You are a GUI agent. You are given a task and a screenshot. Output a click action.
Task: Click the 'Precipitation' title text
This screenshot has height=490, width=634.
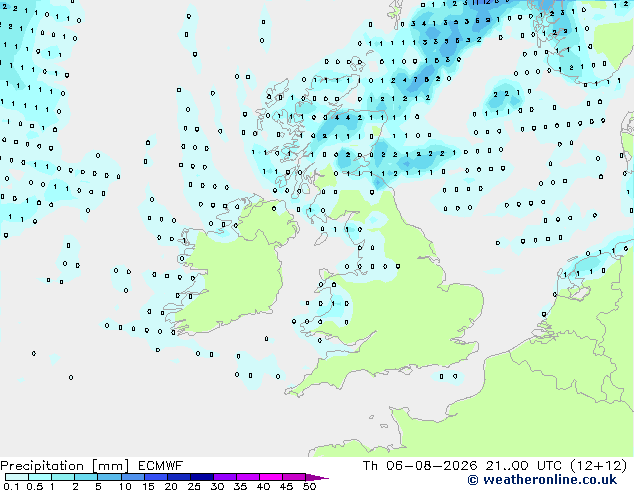tap(42, 466)
